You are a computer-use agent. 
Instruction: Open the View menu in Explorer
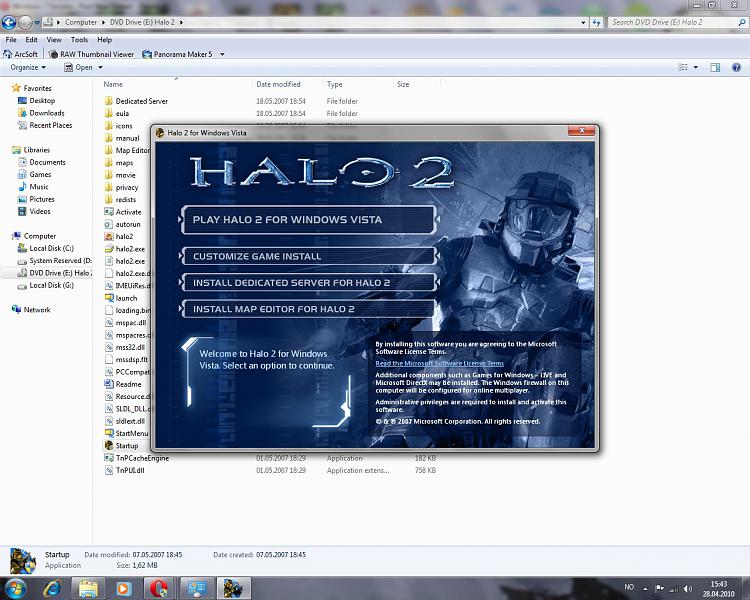54,40
